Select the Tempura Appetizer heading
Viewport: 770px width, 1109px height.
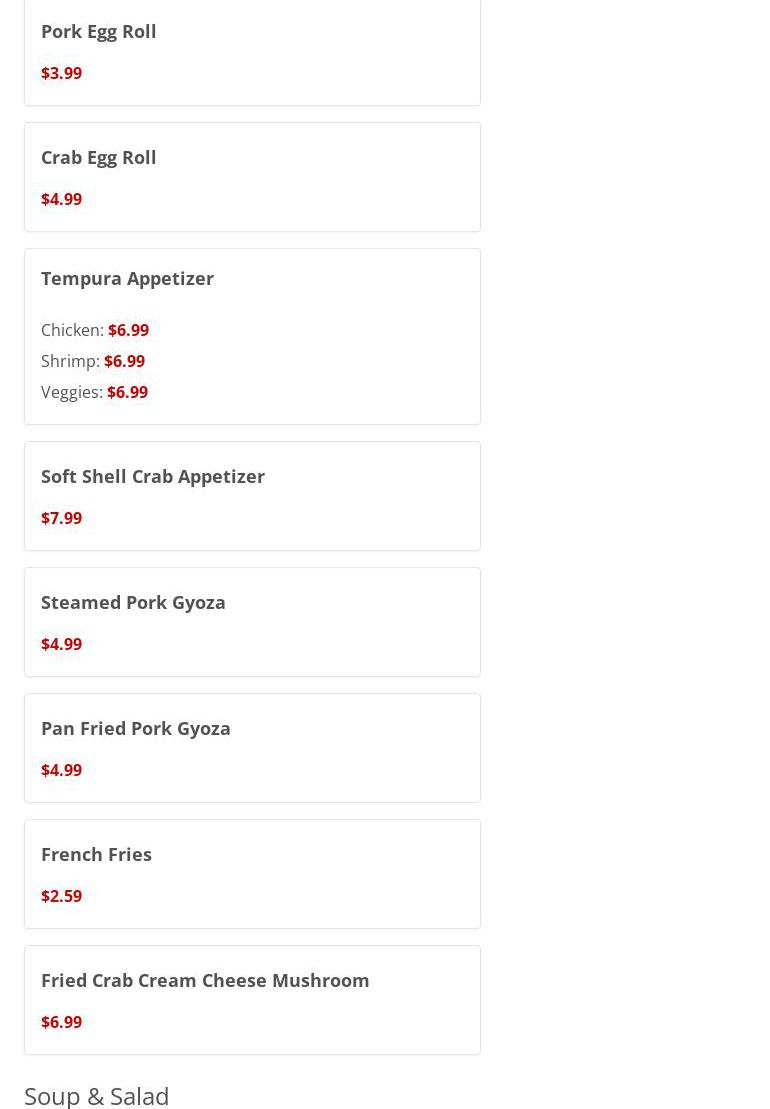[127, 279]
